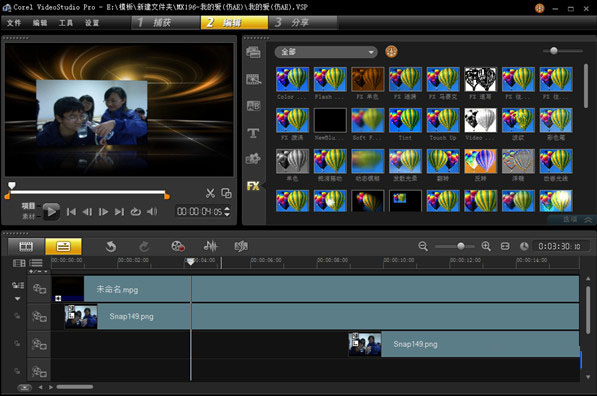Open the 设置 menu
Screen dimensions: 597x396
click(x=92, y=23)
